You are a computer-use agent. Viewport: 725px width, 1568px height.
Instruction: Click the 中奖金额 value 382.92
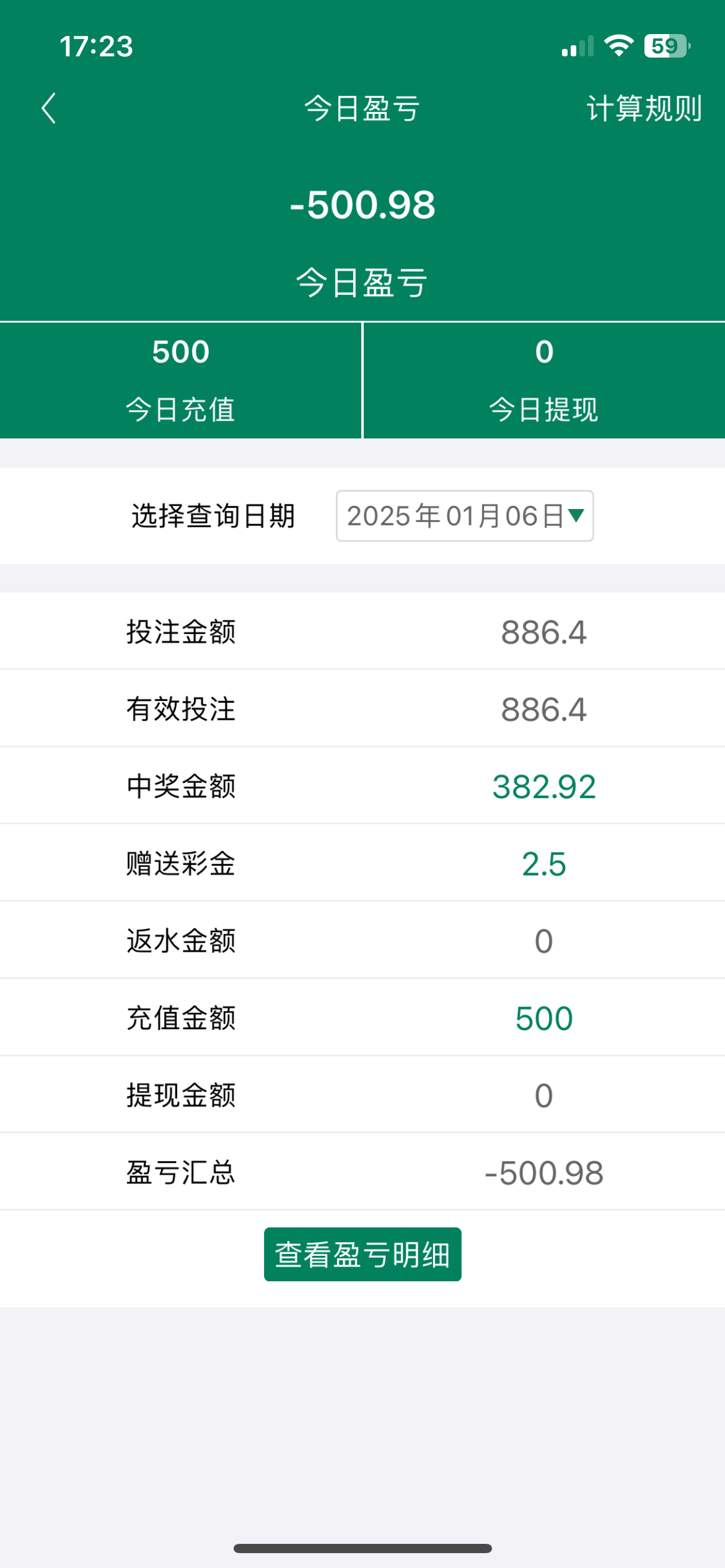click(x=543, y=786)
